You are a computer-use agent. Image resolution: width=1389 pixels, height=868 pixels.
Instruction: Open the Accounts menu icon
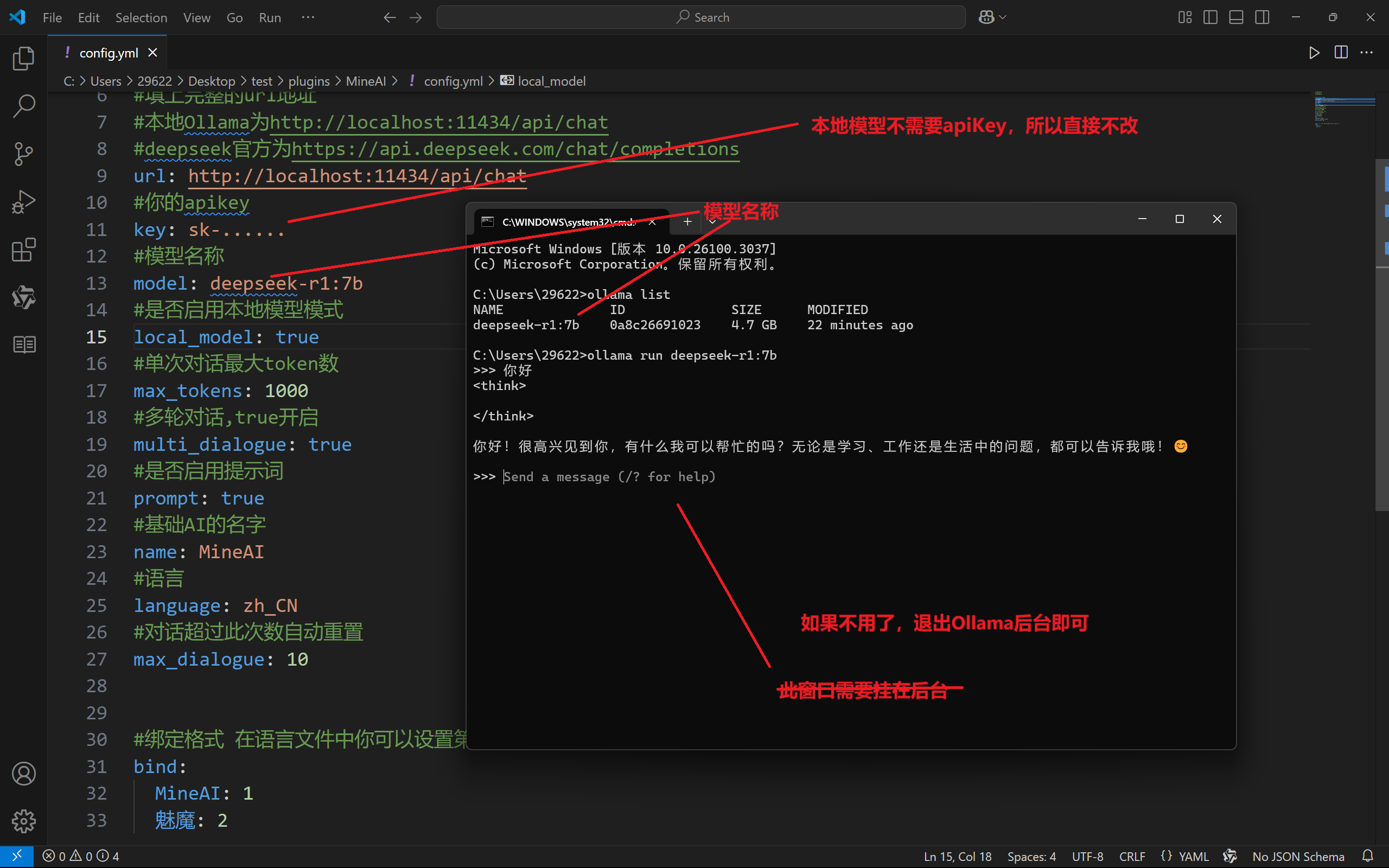point(23,773)
